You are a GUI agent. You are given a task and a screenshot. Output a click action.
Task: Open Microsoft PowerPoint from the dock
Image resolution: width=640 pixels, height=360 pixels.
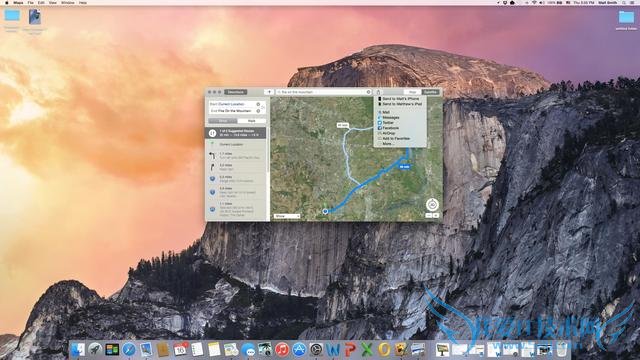point(350,349)
